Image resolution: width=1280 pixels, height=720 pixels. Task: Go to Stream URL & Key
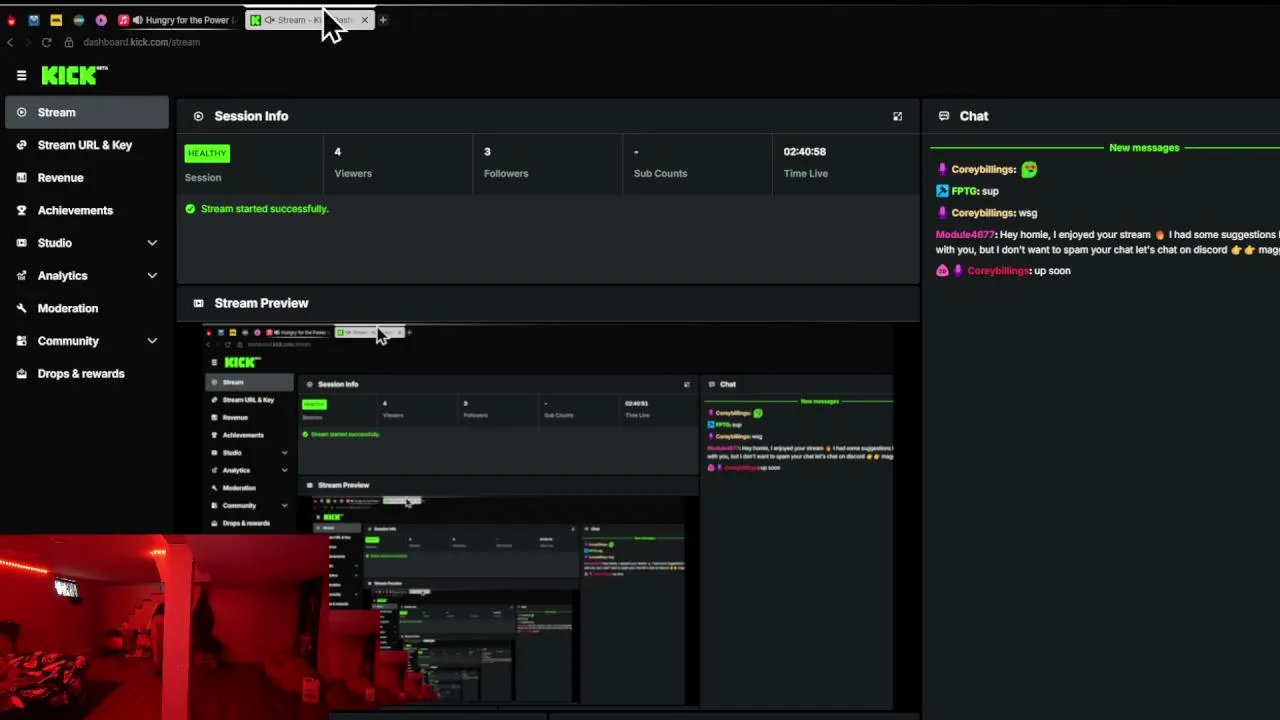(x=87, y=145)
